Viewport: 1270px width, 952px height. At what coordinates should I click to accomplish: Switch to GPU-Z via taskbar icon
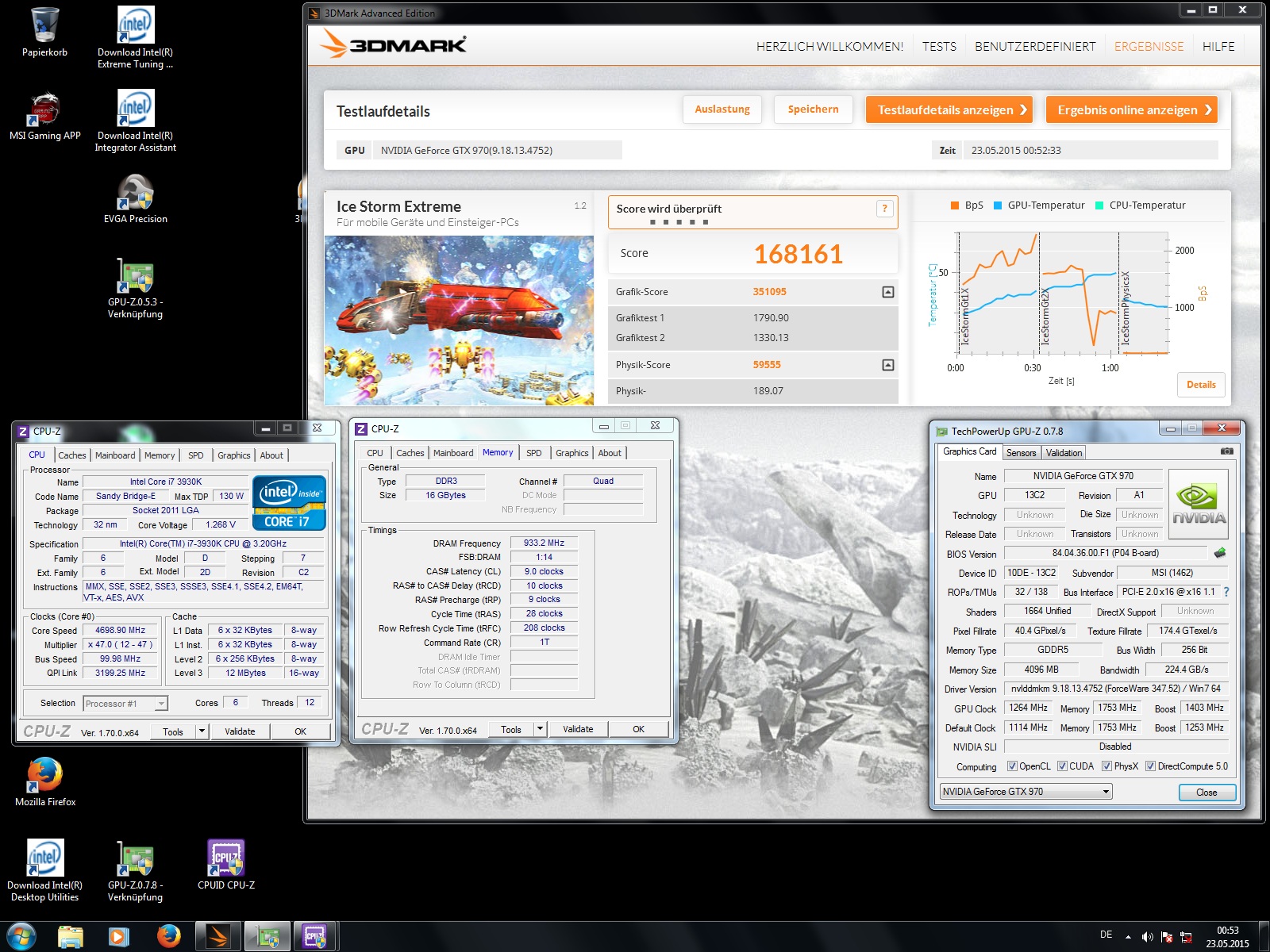tap(267, 937)
